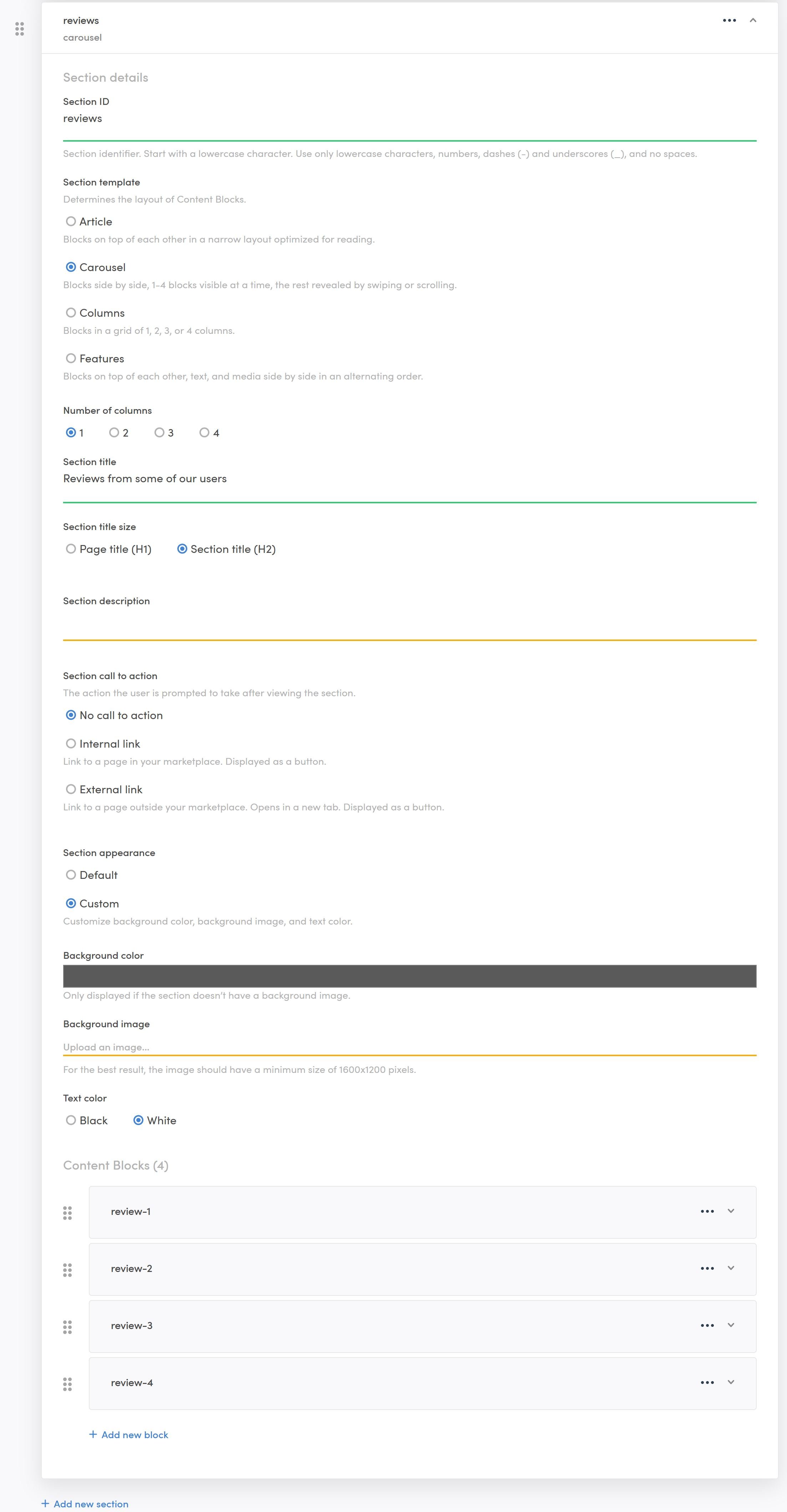This screenshot has width=787, height=1512.
Task: Click the Add new block link
Action: tap(134, 1435)
